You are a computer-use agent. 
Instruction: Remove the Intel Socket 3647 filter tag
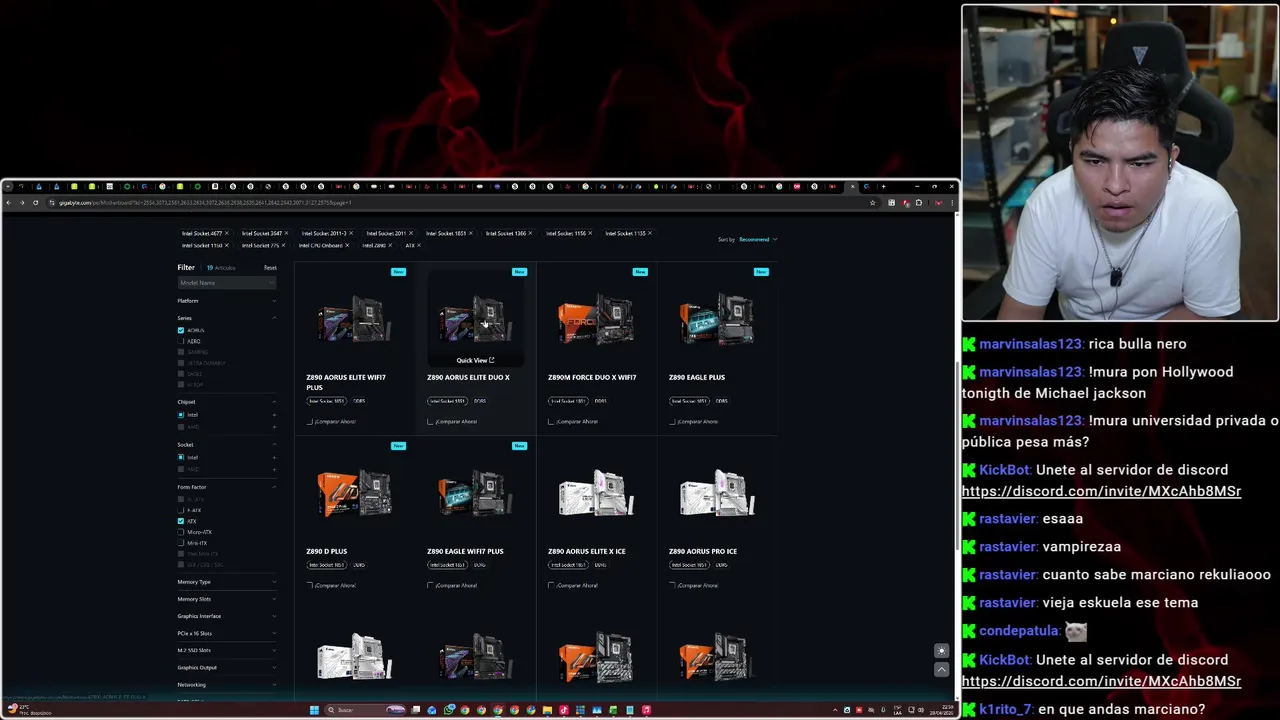click(x=287, y=233)
